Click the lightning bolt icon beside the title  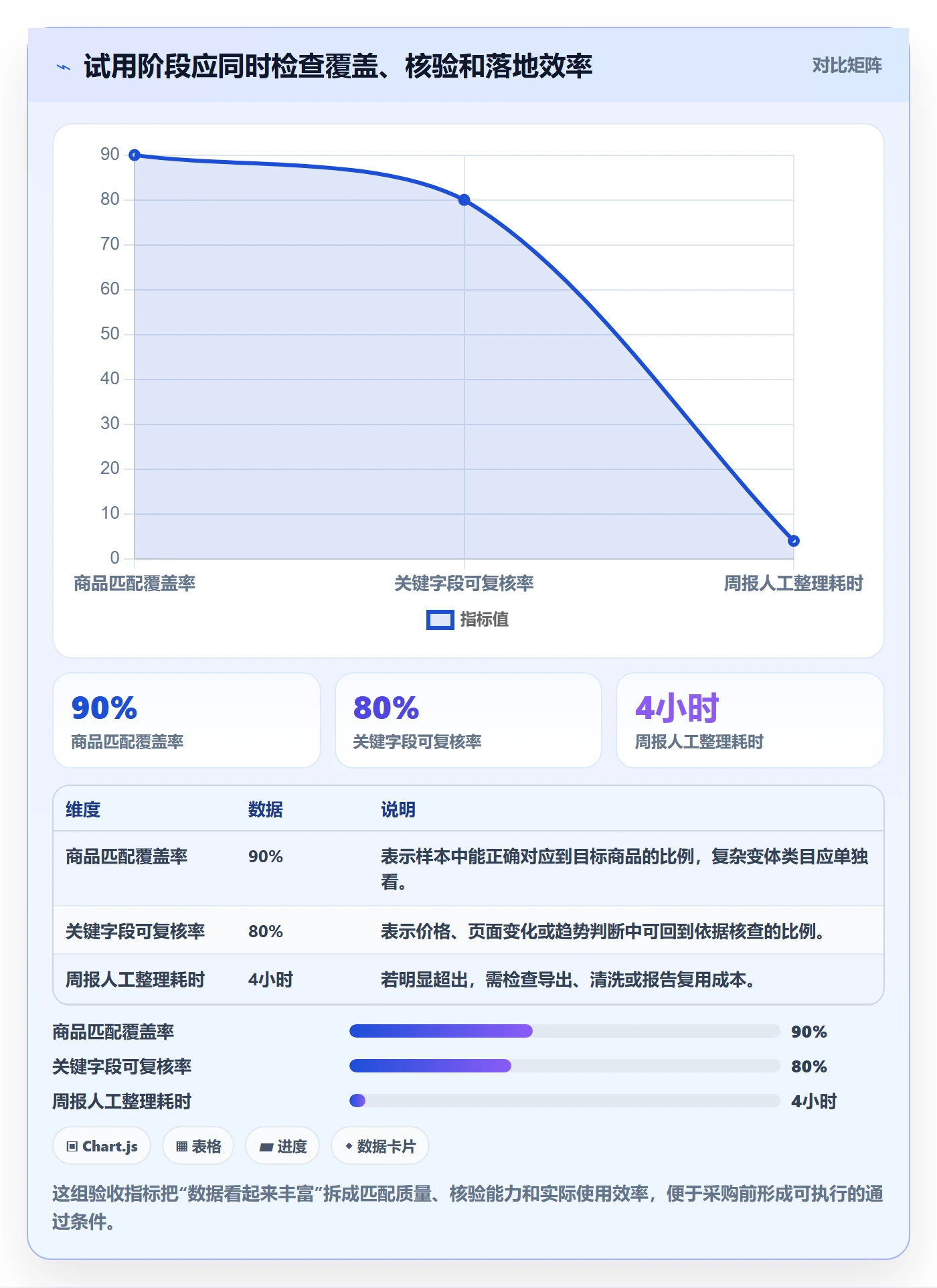[x=64, y=67]
